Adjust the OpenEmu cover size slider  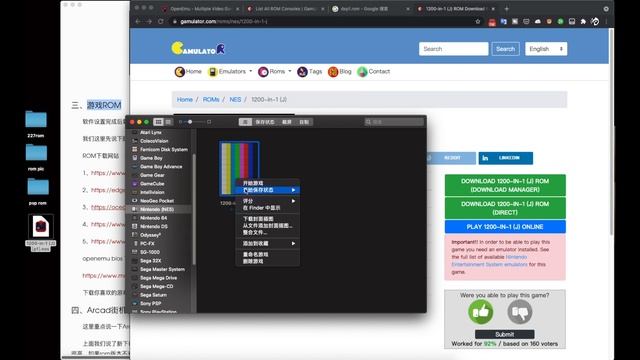coord(195,122)
